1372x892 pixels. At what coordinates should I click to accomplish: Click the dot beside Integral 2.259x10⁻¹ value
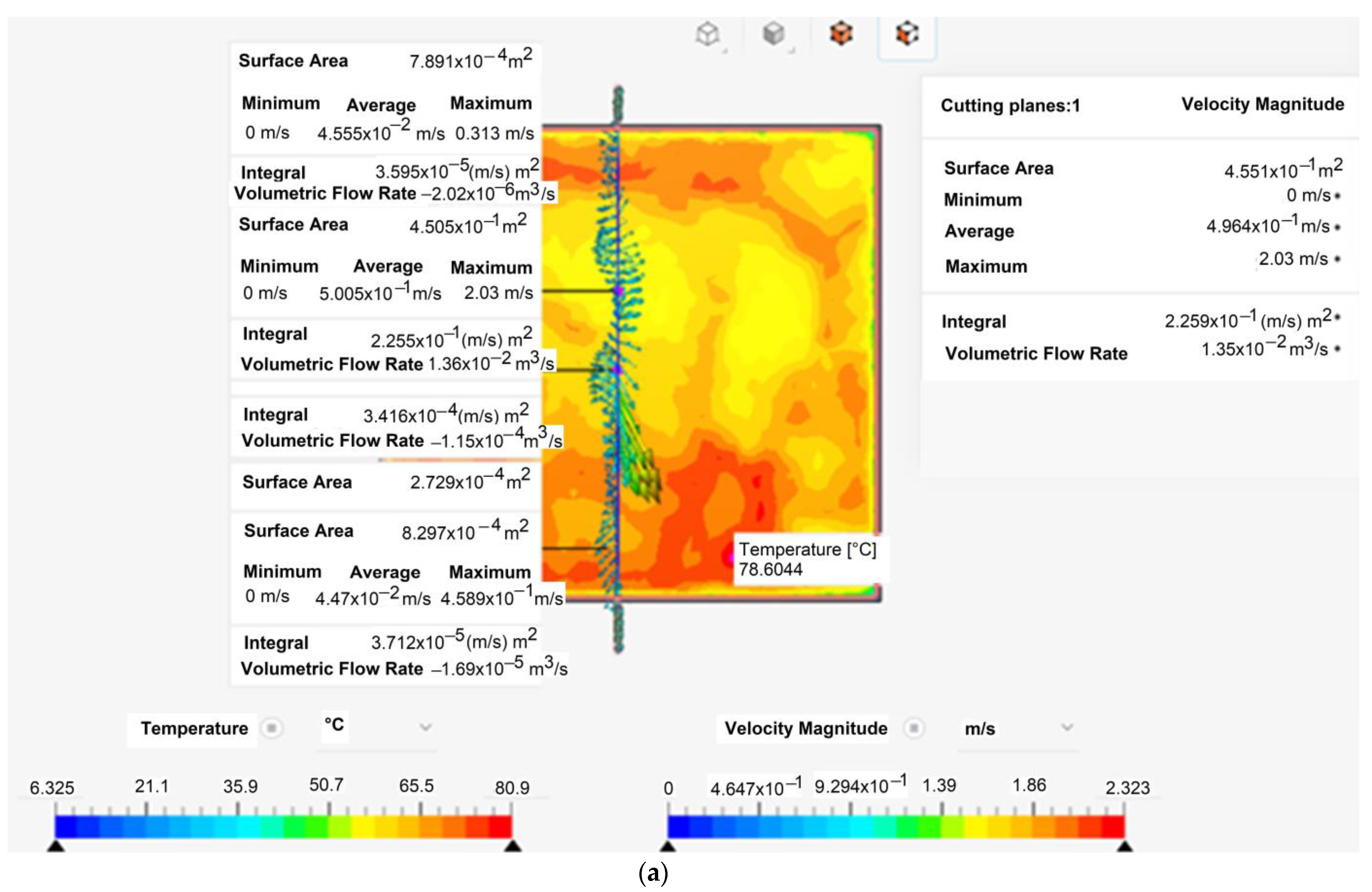click(1337, 316)
